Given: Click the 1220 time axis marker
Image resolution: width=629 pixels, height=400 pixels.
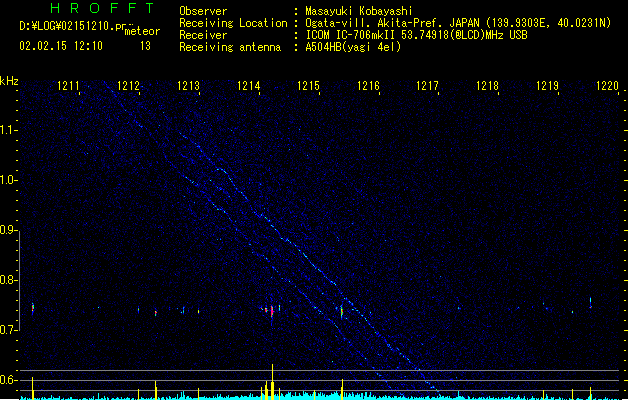Looking at the screenshot, I should coord(607,86).
